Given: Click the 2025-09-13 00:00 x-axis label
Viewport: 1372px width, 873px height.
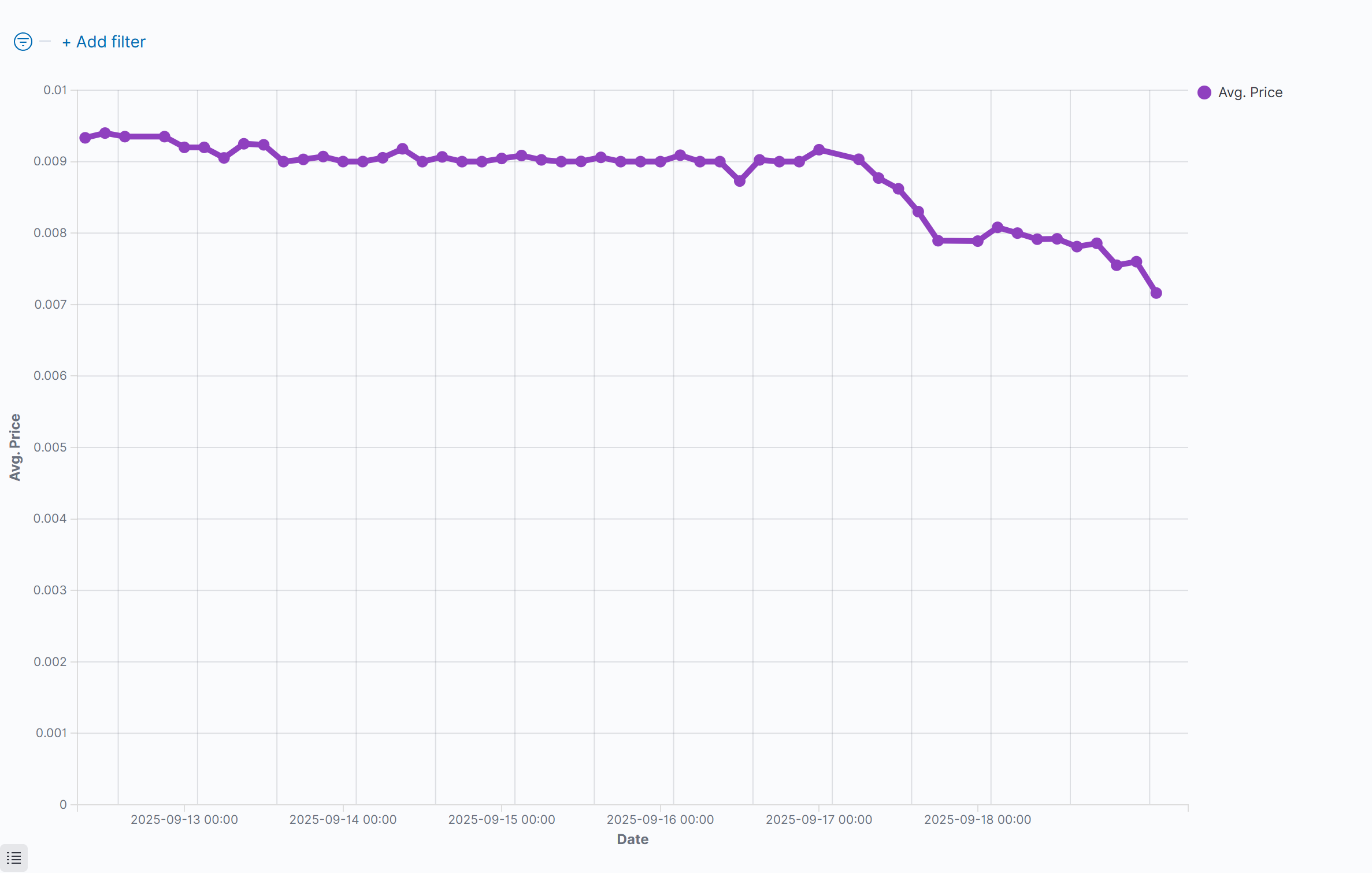Looking at the screenshot, I should coord(184,819).
